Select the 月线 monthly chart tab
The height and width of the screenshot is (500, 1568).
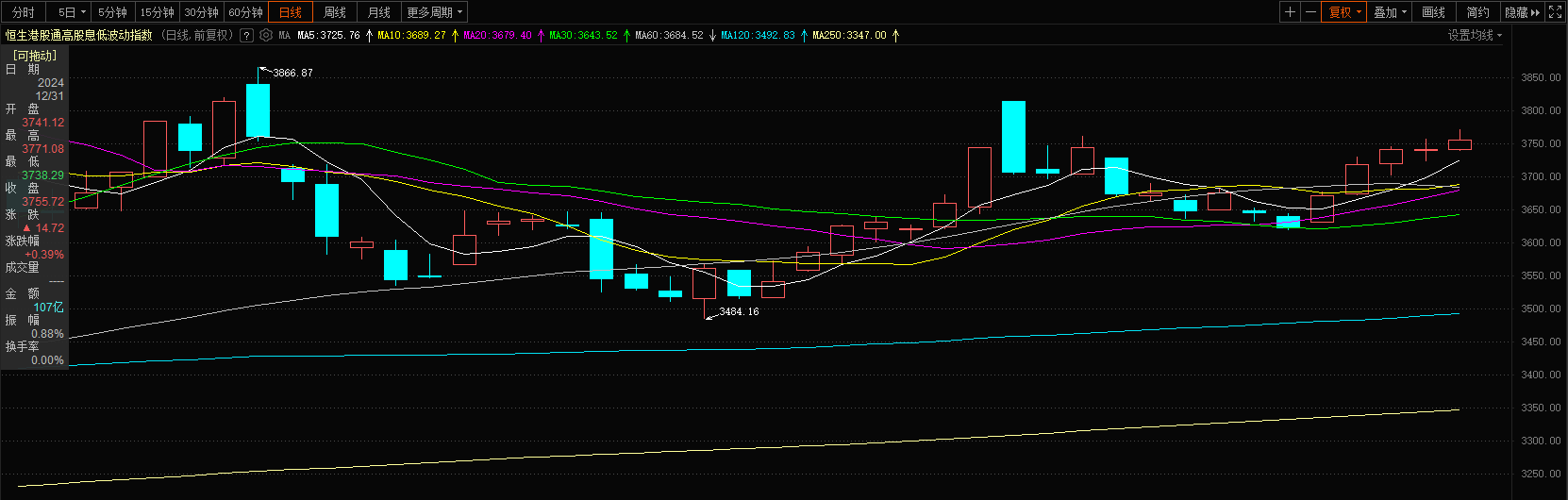click(379, 12)
